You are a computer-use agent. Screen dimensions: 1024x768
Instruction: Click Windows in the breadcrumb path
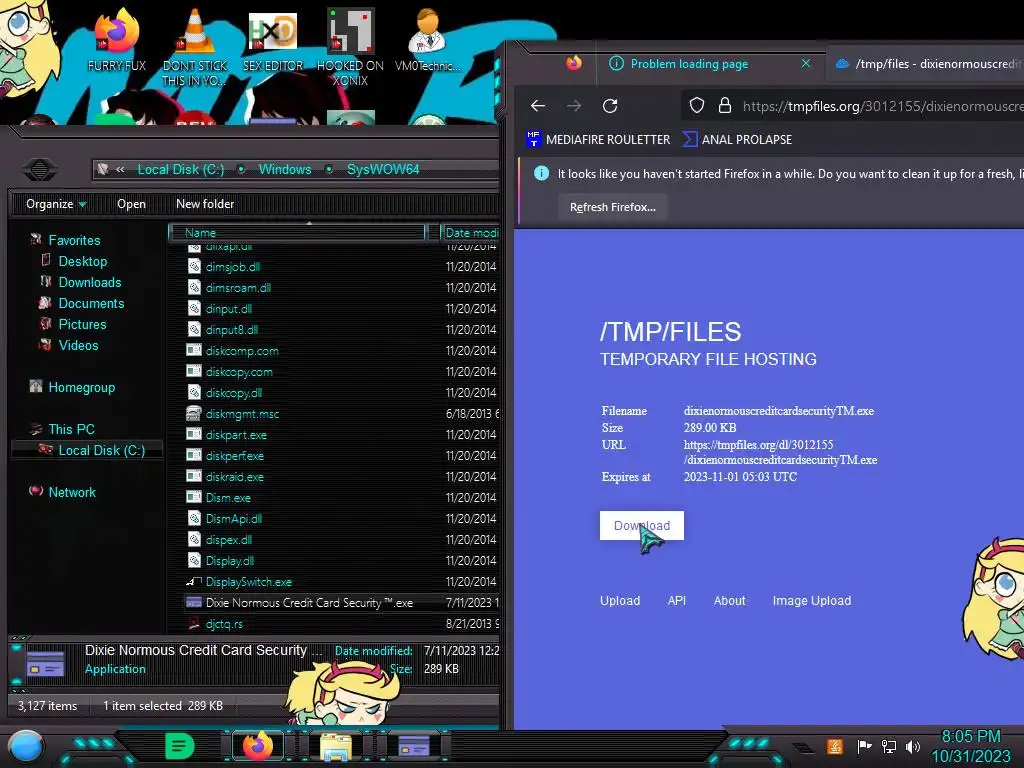(285, 169)
